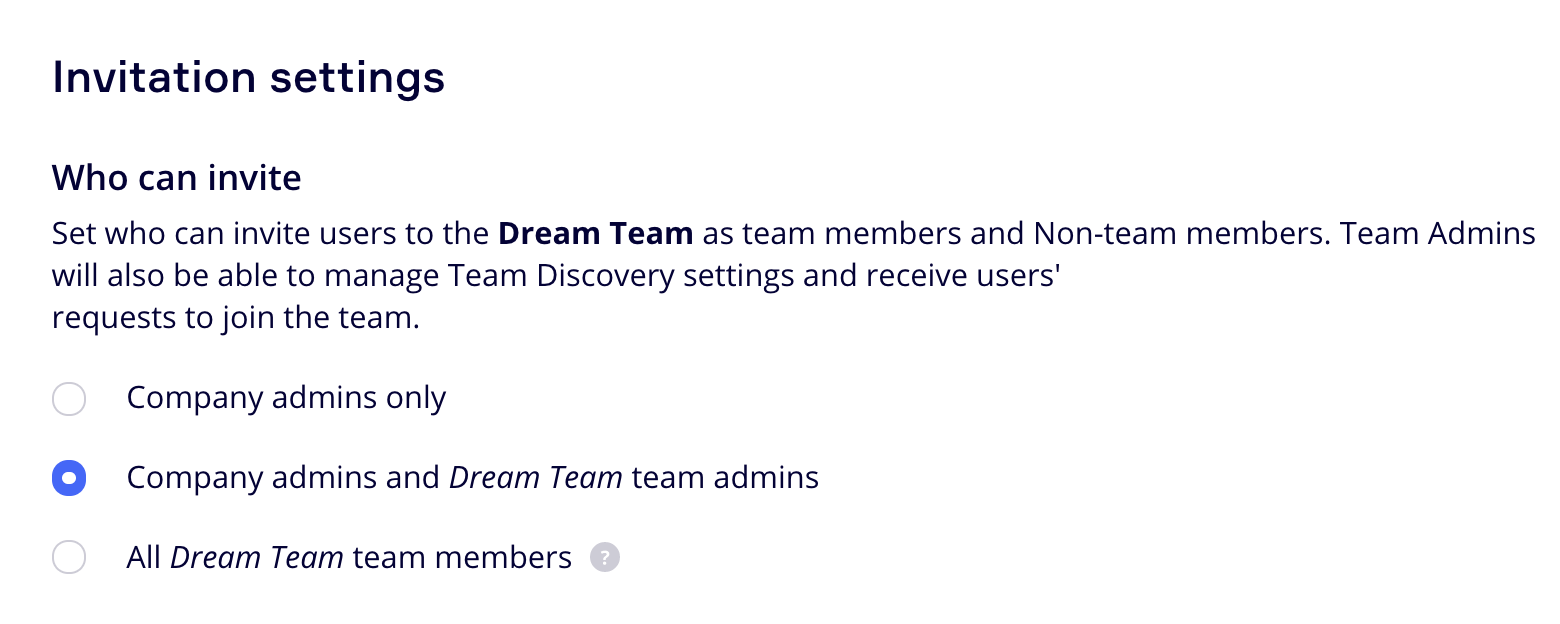1560x624 pixels.
Task: Click italic "Dream Team" in the third option
Action: click(x=257, y=557)
